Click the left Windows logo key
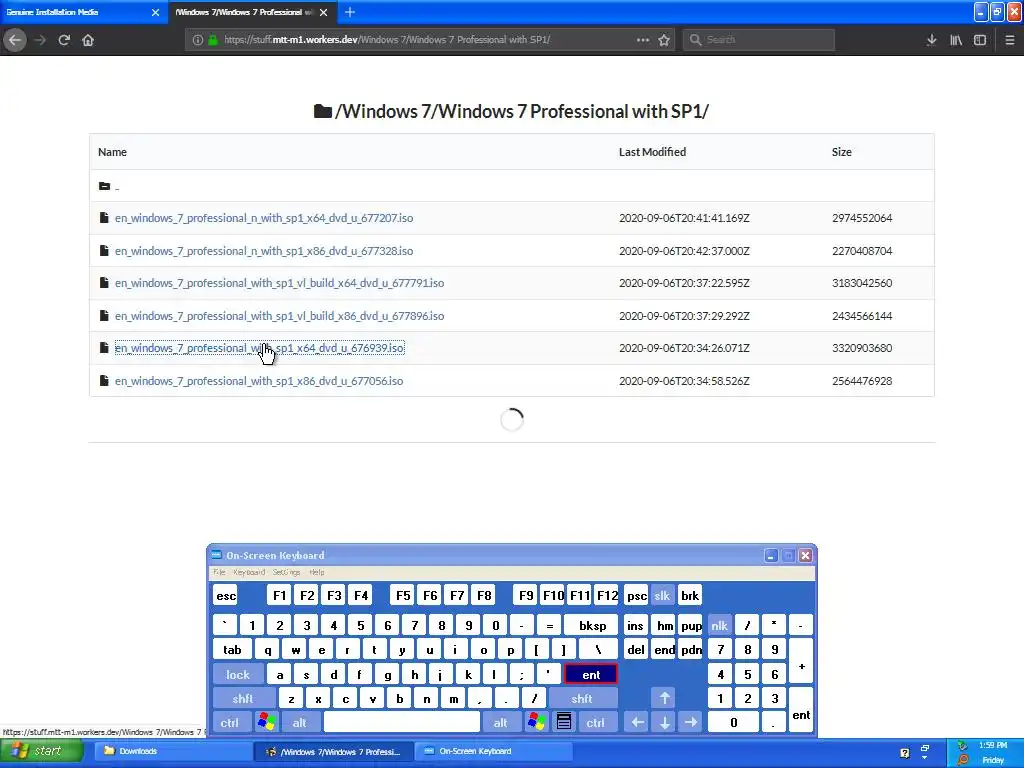This screenshot has width=1024, height=768. tap(266, 722)
